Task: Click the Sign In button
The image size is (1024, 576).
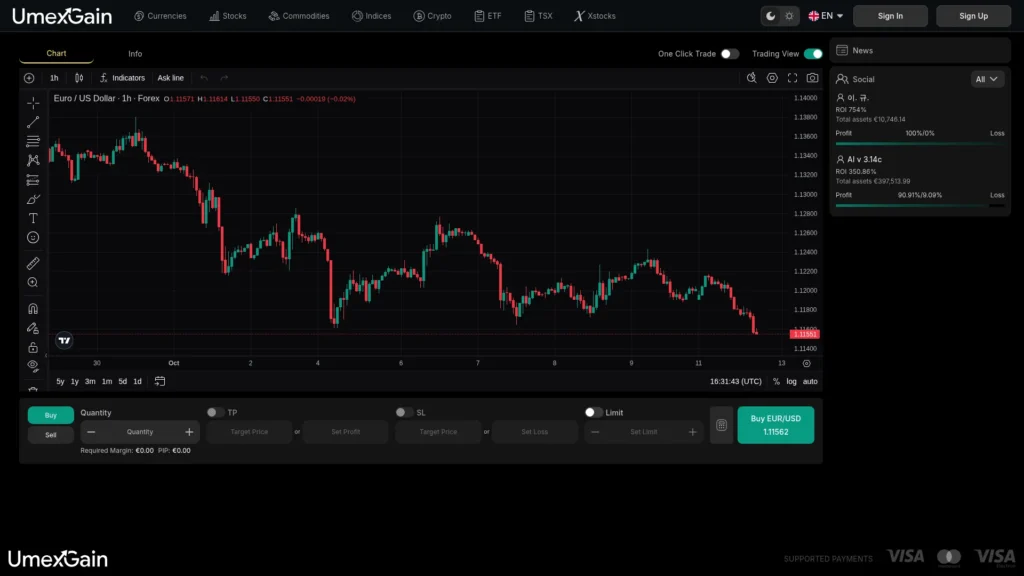Action: point(890,16)
